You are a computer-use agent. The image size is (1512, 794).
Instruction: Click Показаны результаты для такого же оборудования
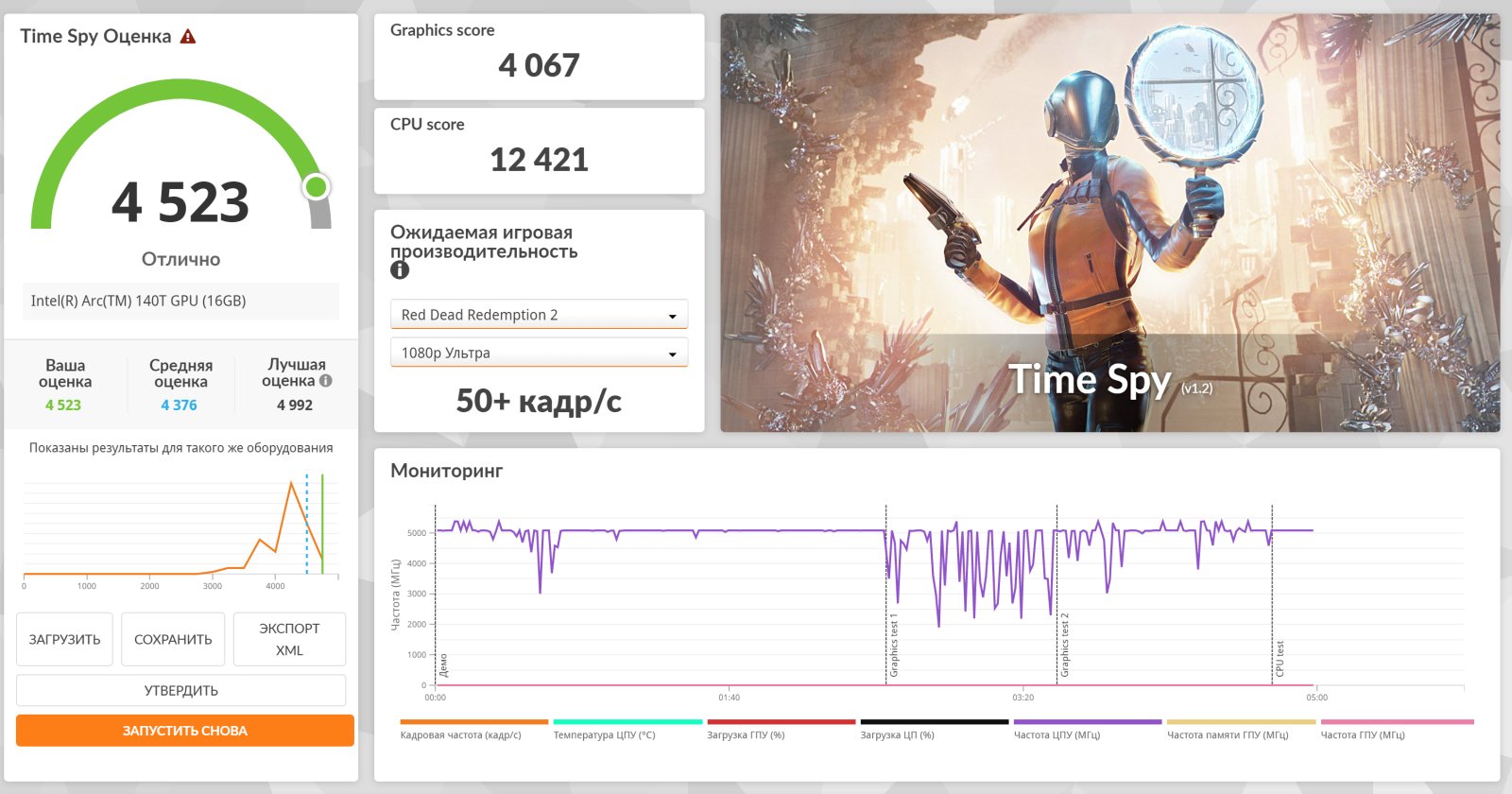180,448
